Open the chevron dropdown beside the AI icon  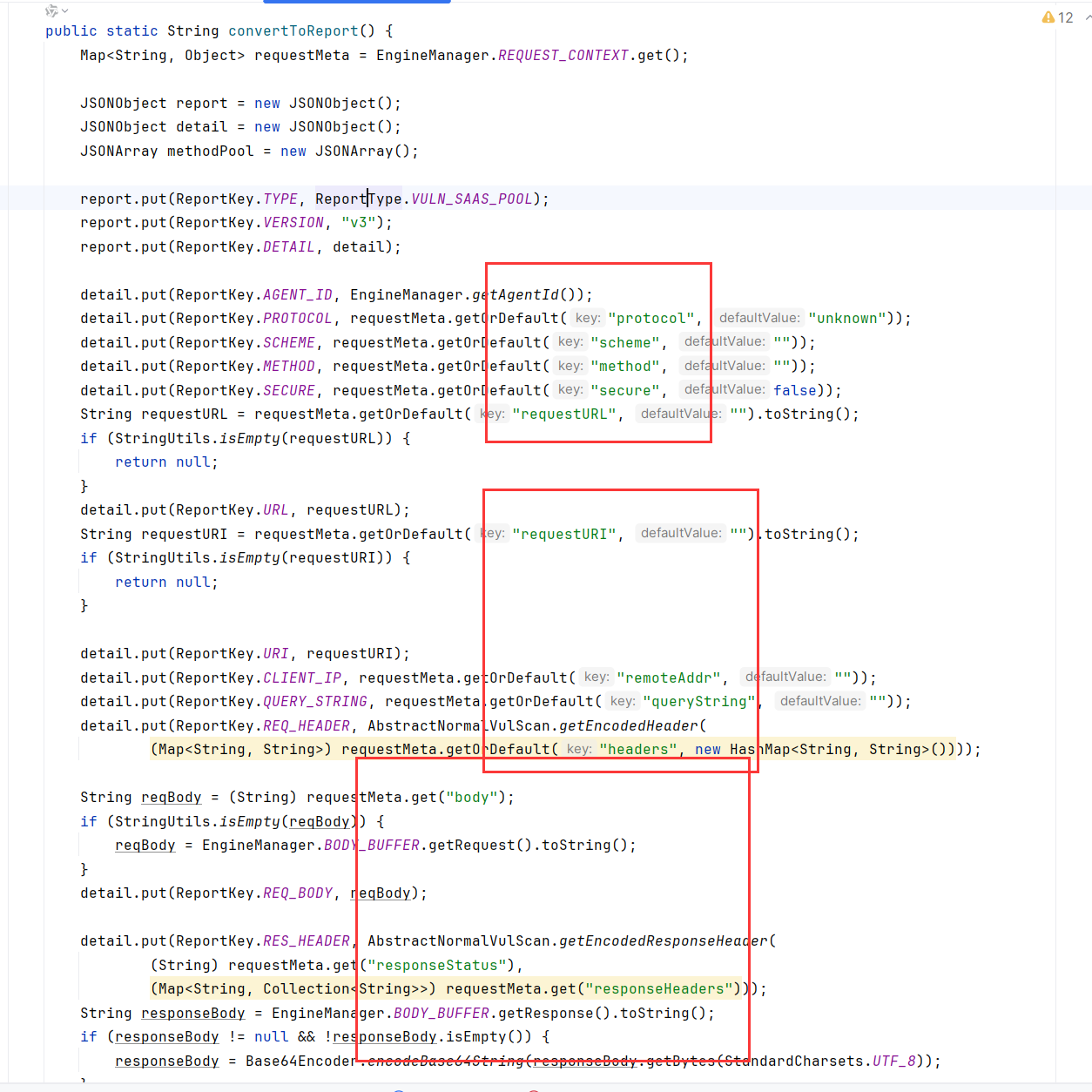click(64, 11)
